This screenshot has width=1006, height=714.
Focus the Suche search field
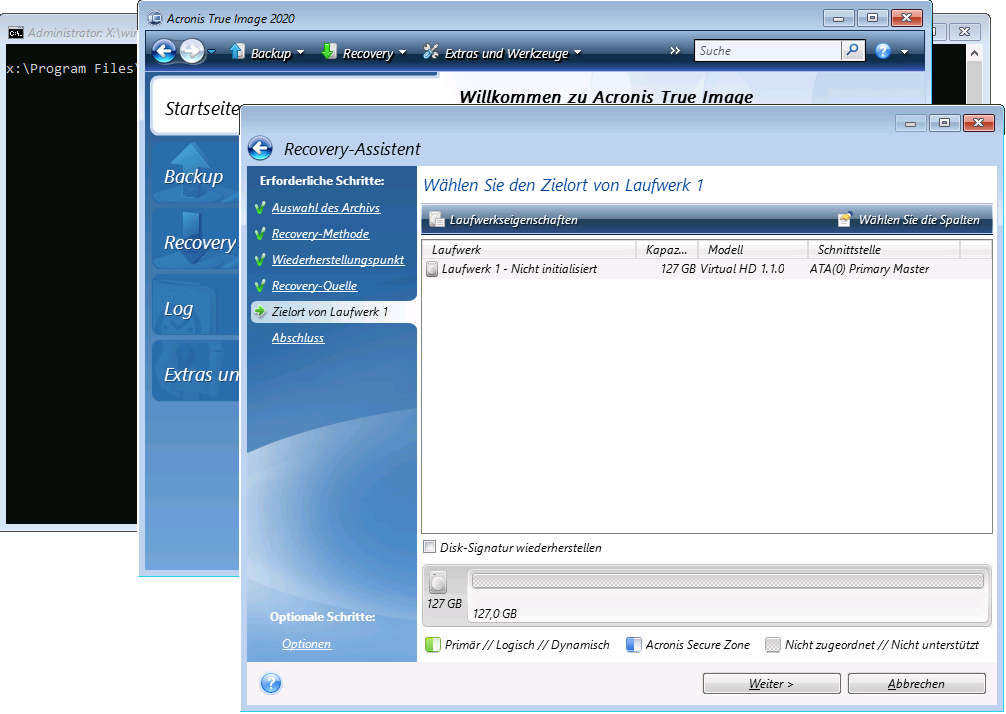(x=767, y=51)
